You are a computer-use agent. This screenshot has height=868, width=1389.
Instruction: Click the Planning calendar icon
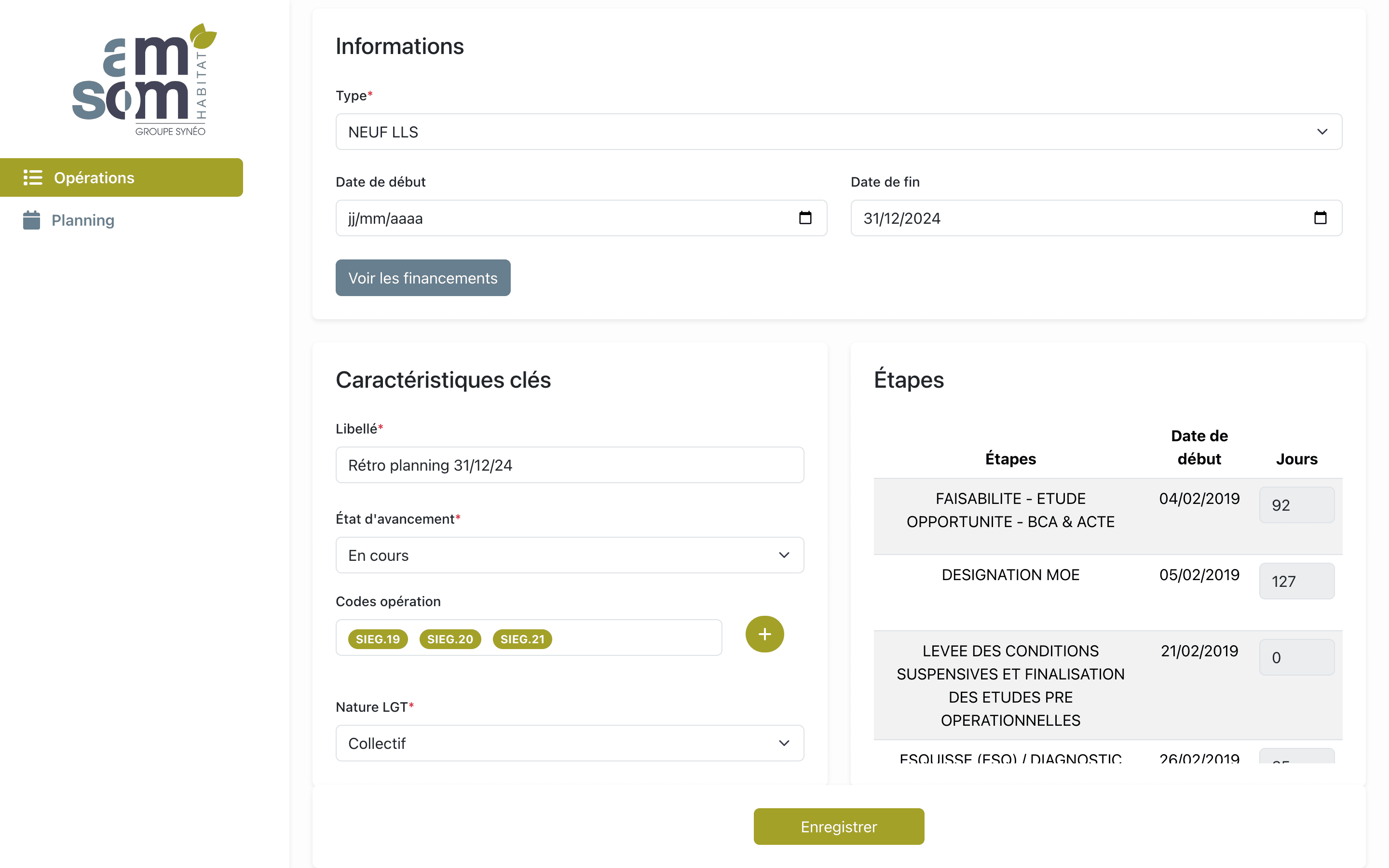tap(31, 220)
